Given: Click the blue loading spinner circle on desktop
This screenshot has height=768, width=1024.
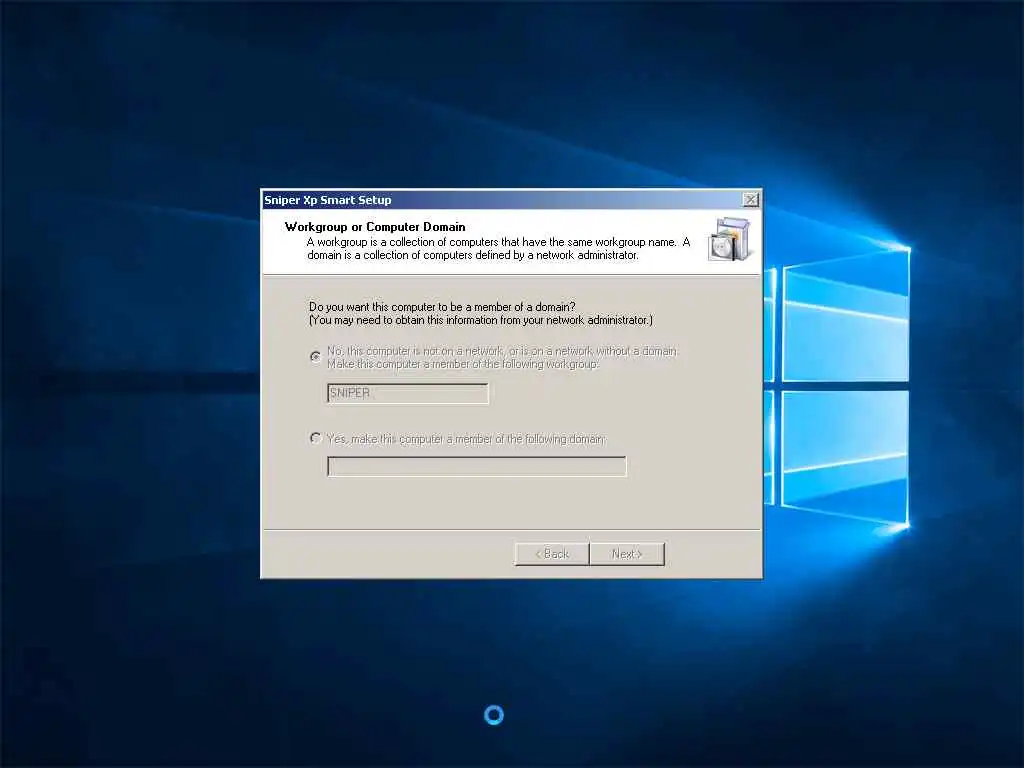Looking at the screenshot, I should 494,715.
